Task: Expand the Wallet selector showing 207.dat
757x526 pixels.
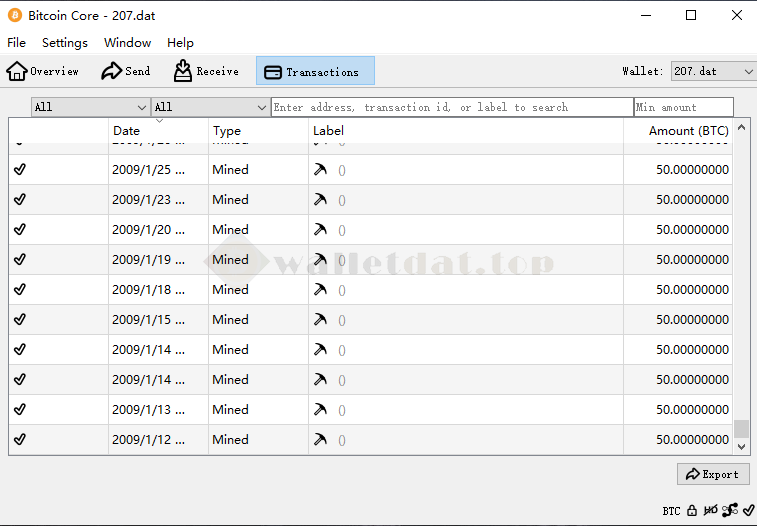Action: [713, 71]
